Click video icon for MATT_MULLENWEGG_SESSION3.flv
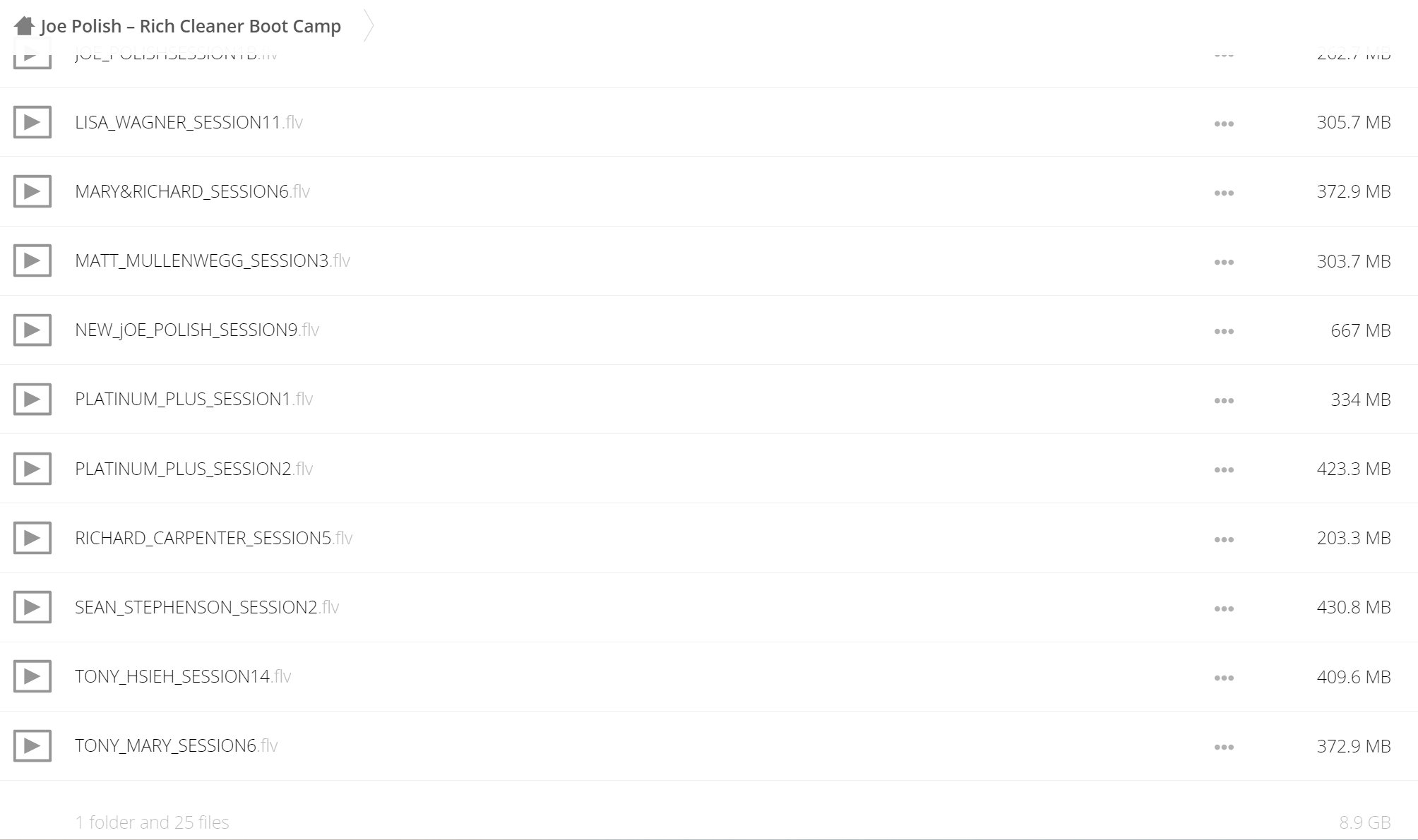The height and width of the screenshot is (840, 1418). [32, 260]
